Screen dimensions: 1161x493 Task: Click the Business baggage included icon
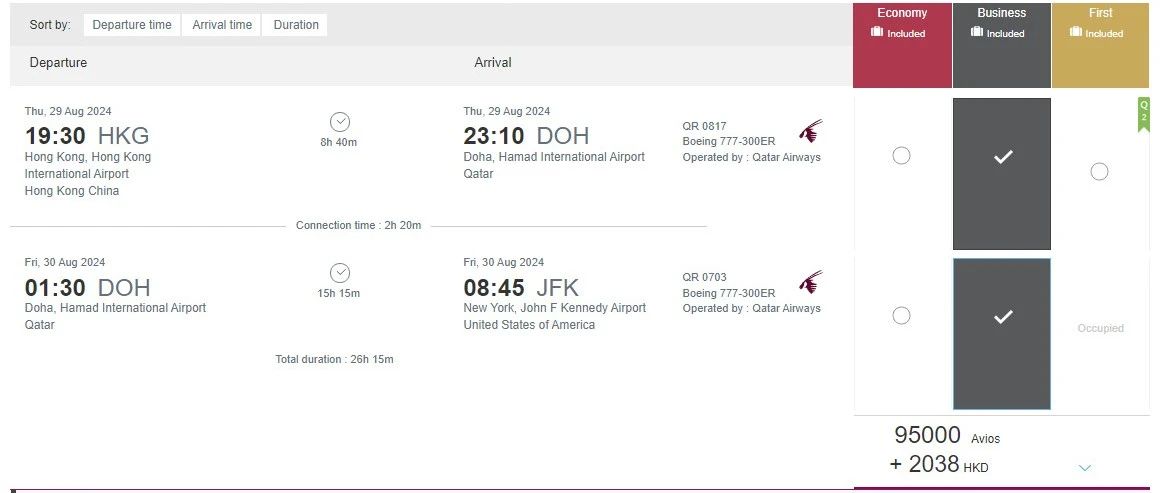977,33
